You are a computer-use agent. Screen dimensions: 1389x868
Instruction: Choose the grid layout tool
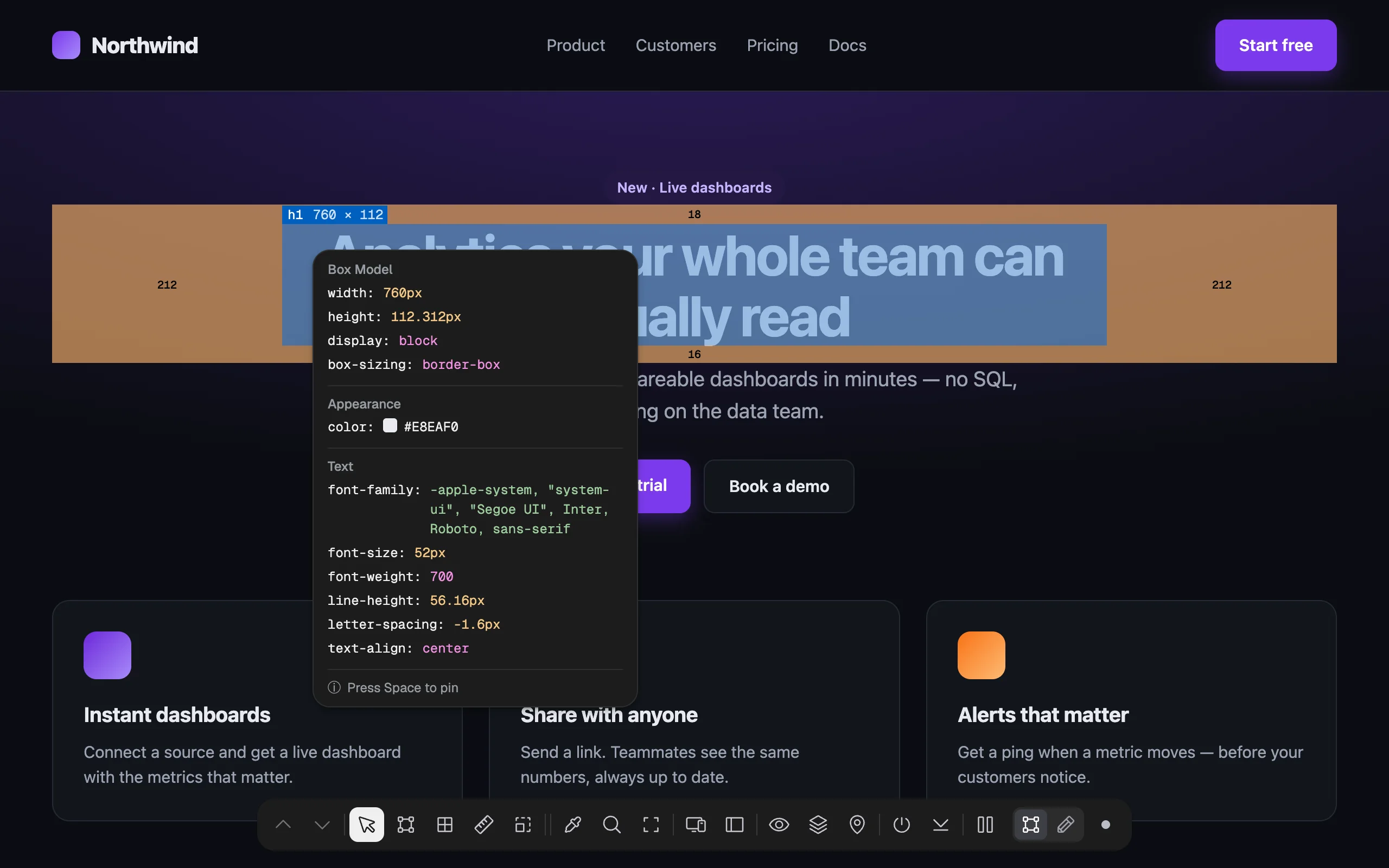445,825
